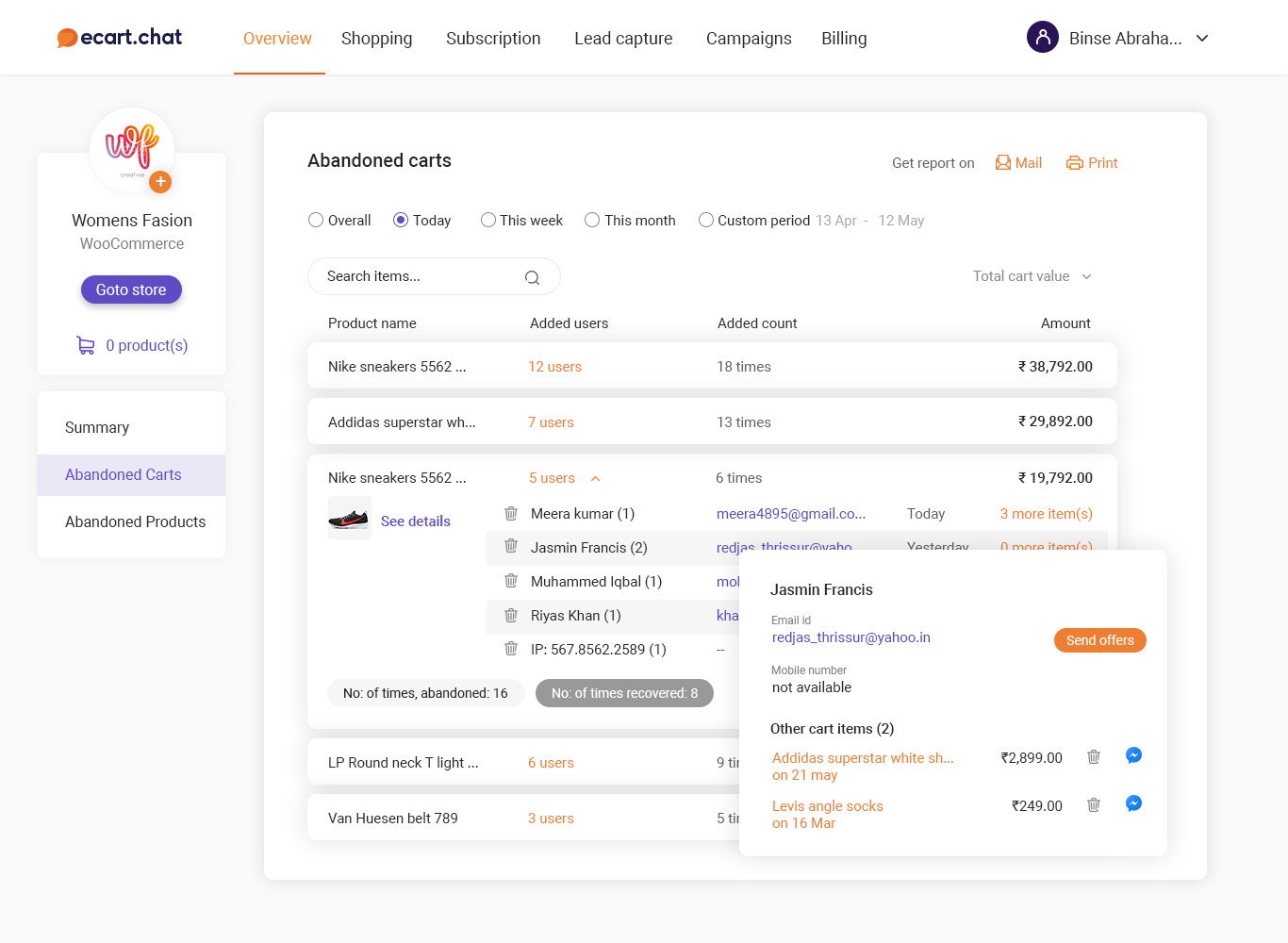Click the Print printer icon
This screenshot has height=943, width=1288.
point(1075,163)
